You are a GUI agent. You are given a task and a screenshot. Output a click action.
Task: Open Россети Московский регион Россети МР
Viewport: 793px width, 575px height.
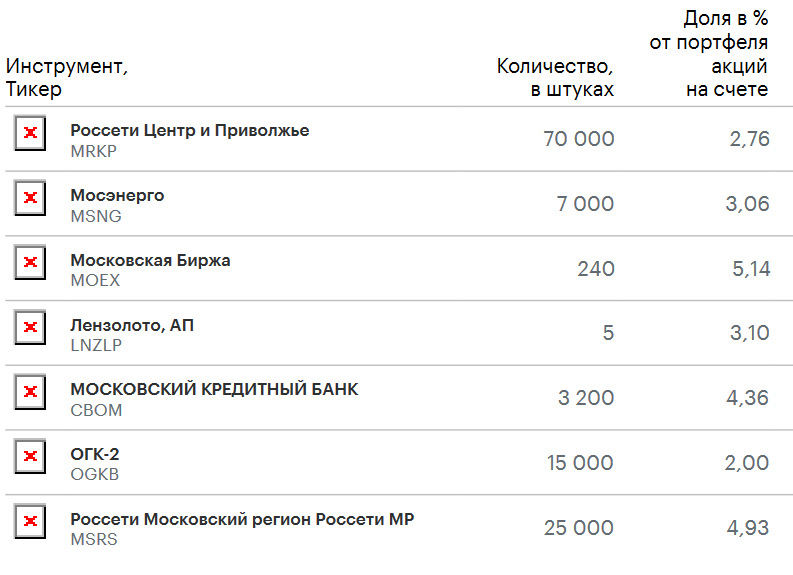click(242, 519)
